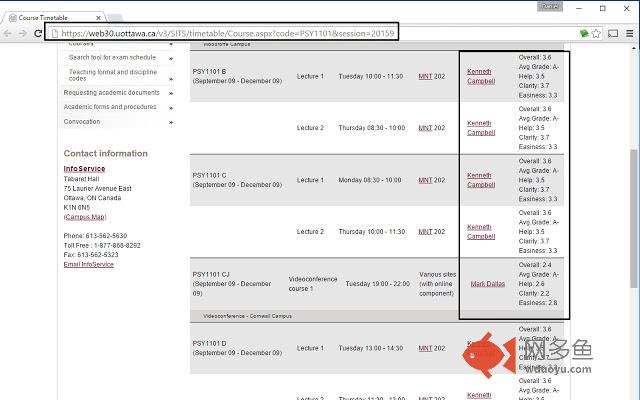Viewport: 640px width, 400px height.
Task: Click Videoconference - Cornwall Campus heading
Action: coord(247,316)
